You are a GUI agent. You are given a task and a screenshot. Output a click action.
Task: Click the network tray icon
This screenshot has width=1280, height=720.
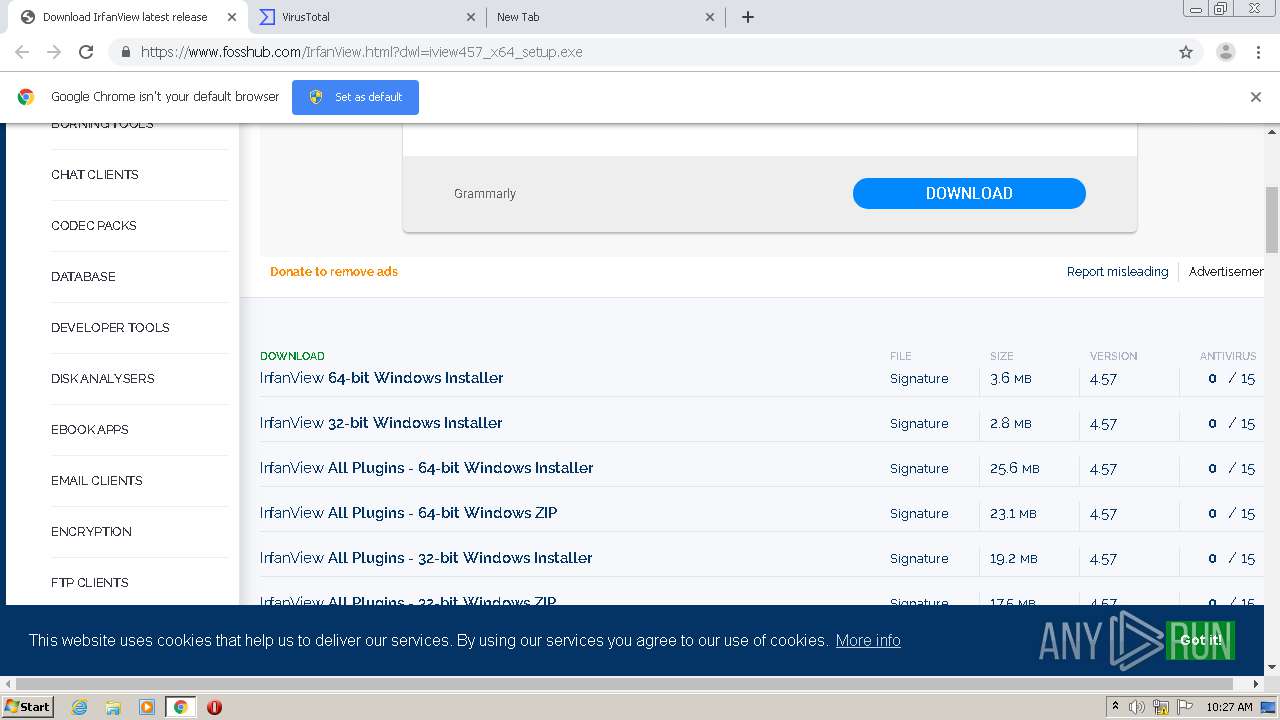pos(1161,707)
